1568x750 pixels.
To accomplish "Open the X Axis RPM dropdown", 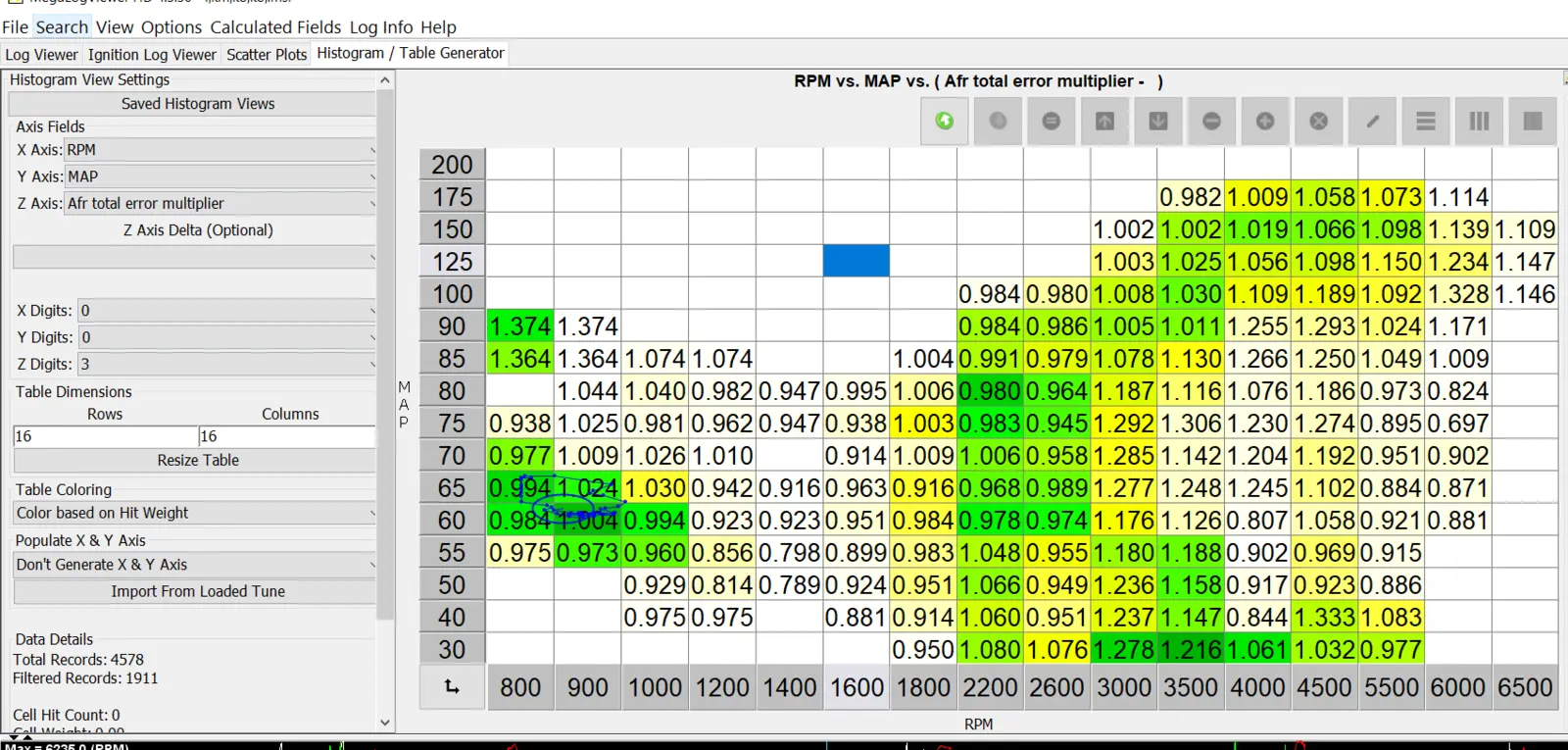I will click(220, 150).
